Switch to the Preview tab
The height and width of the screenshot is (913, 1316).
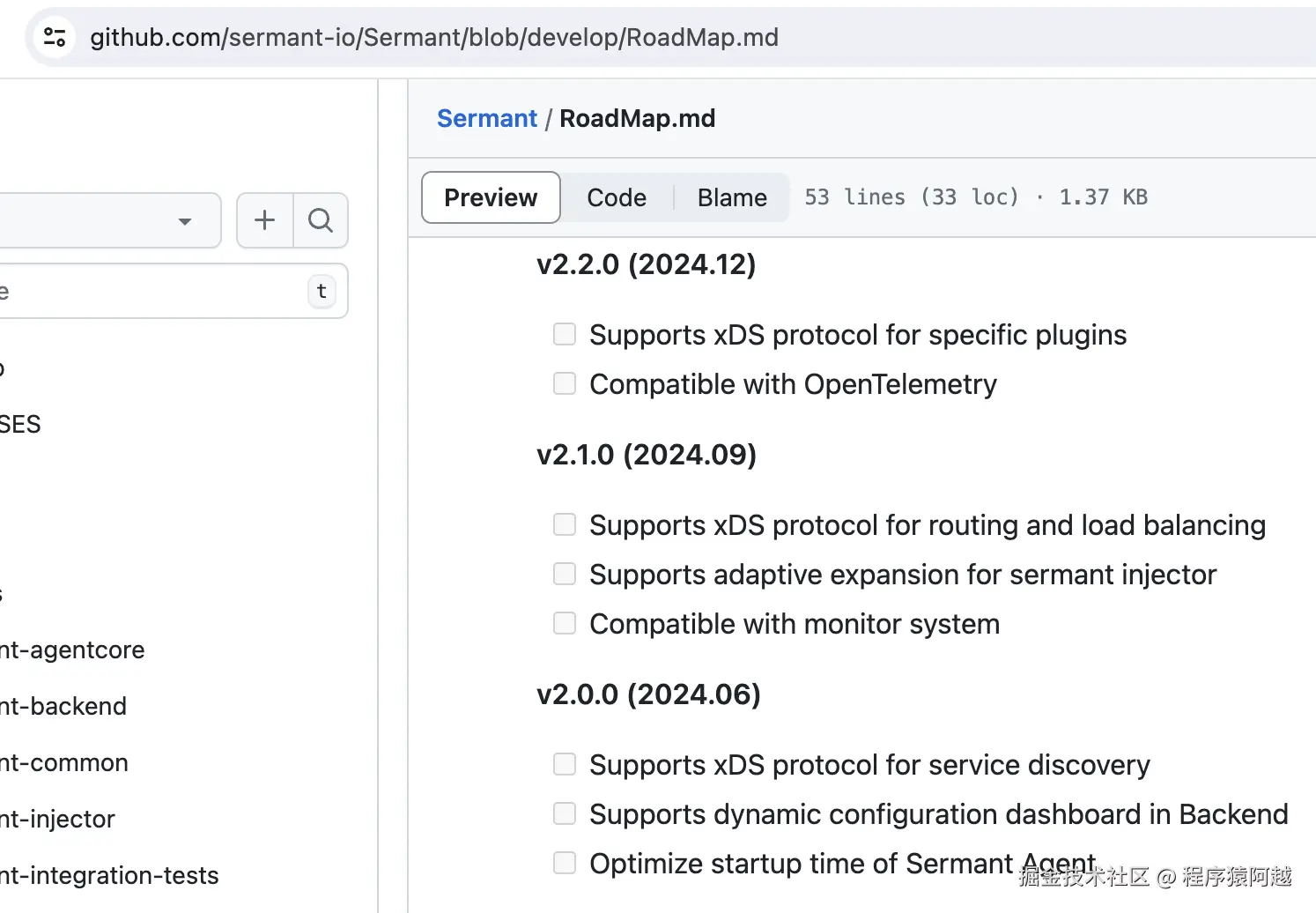[491, 197]
